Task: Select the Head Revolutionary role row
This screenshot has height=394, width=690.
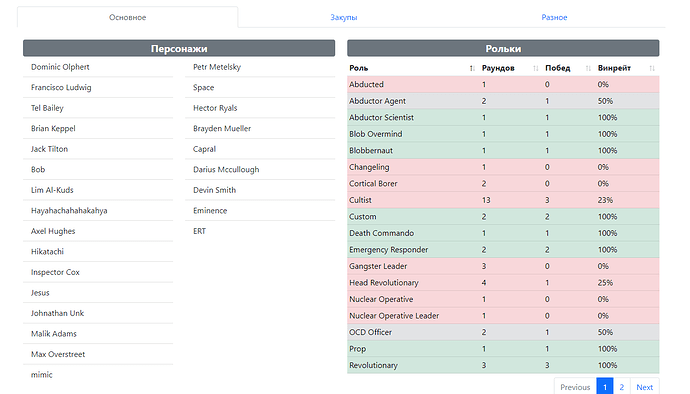Action: 503,283
